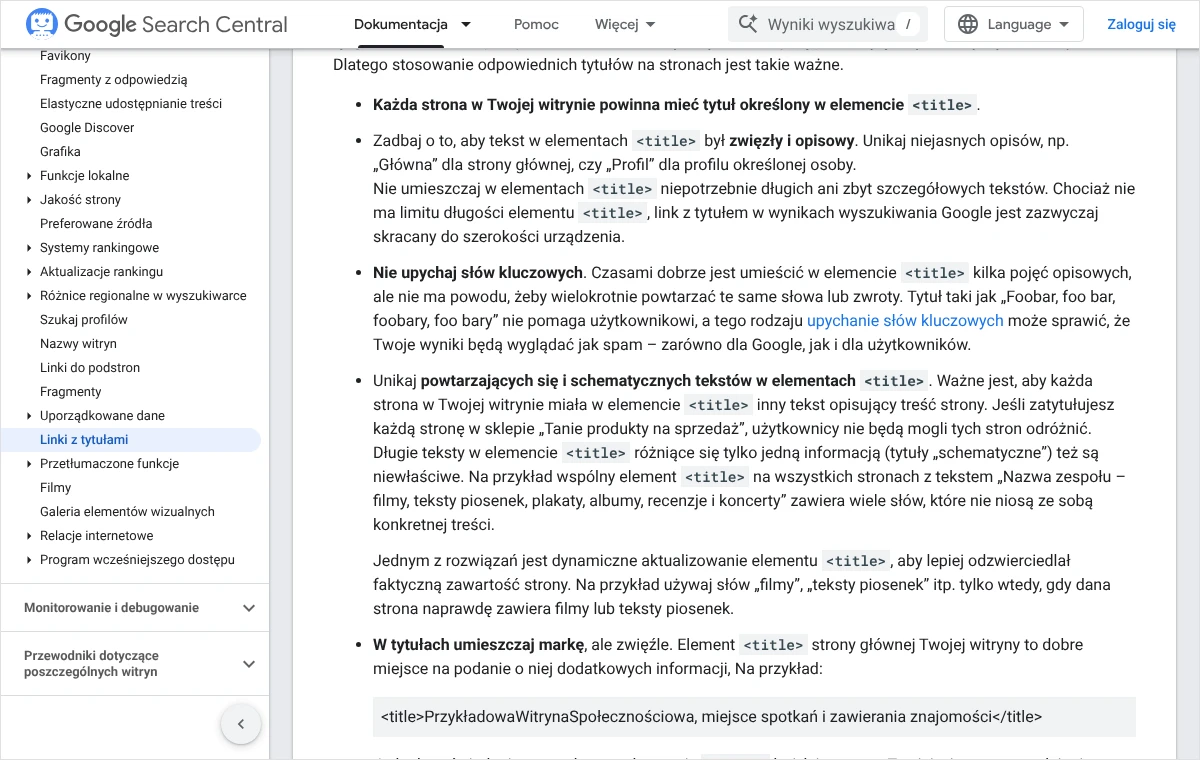The width and height of the screenshot is (1200, 760).
Task: Expand Systemy rankingowe section
Action: click(29, 248)
